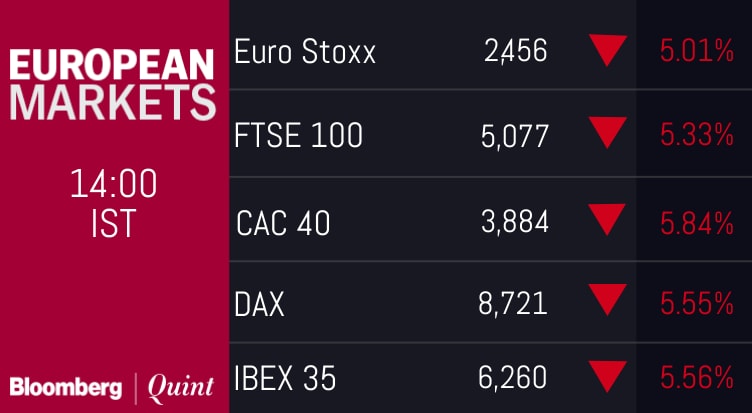
Task: Select the Euro Stoxx index name
Action: 305,52
